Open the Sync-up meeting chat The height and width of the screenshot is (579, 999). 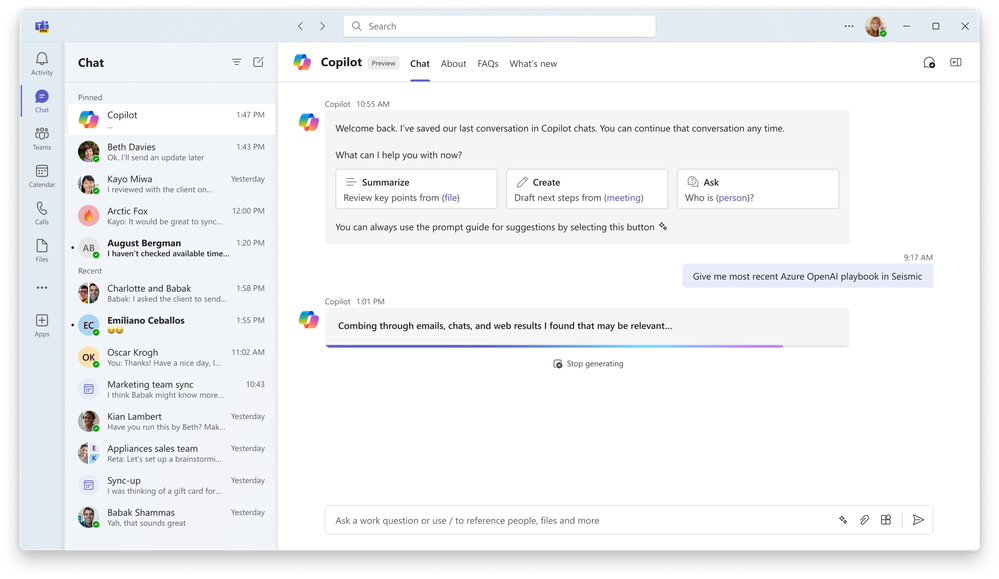click(171, 485)
